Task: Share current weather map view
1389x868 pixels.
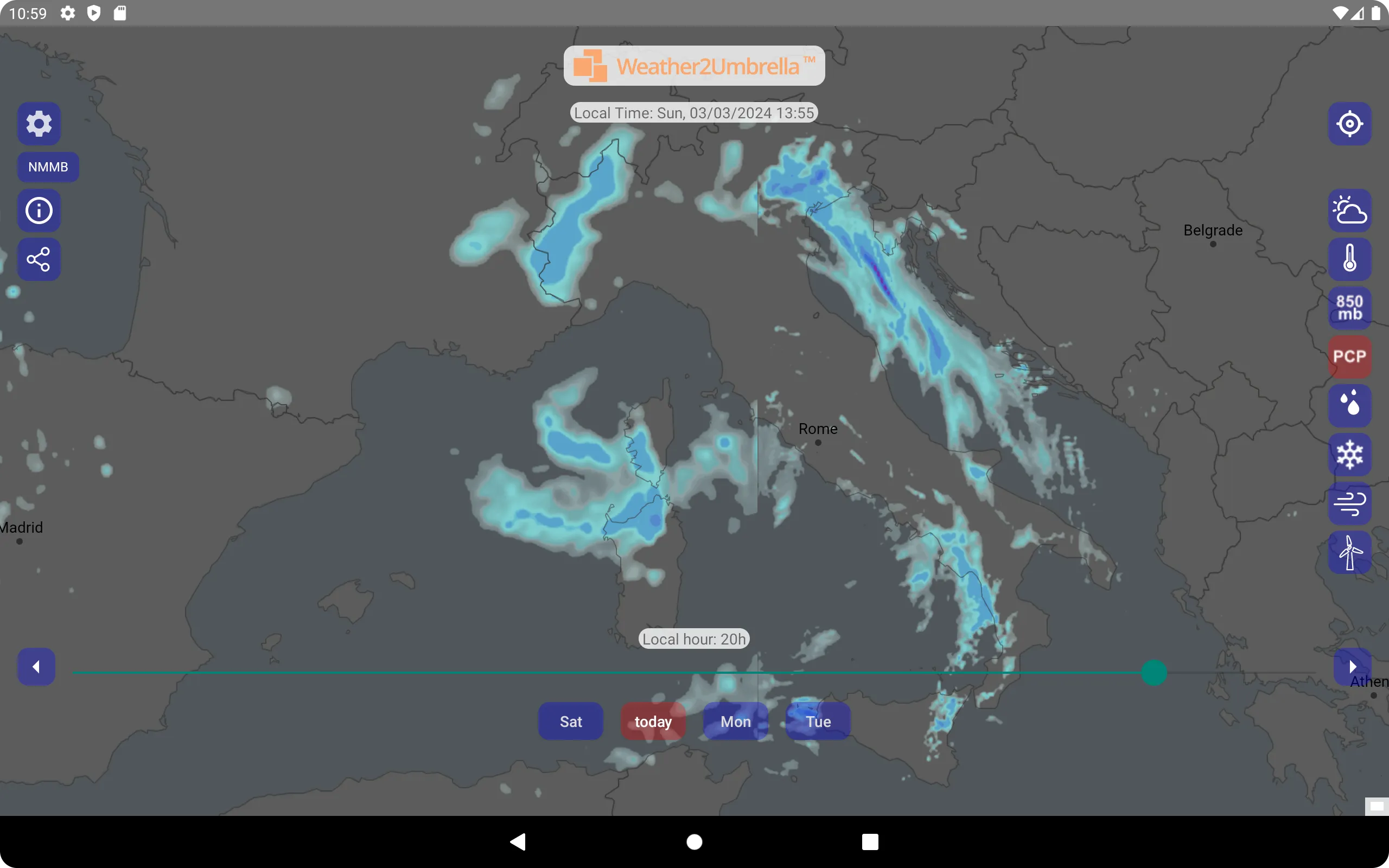Action: click(38, 259)
